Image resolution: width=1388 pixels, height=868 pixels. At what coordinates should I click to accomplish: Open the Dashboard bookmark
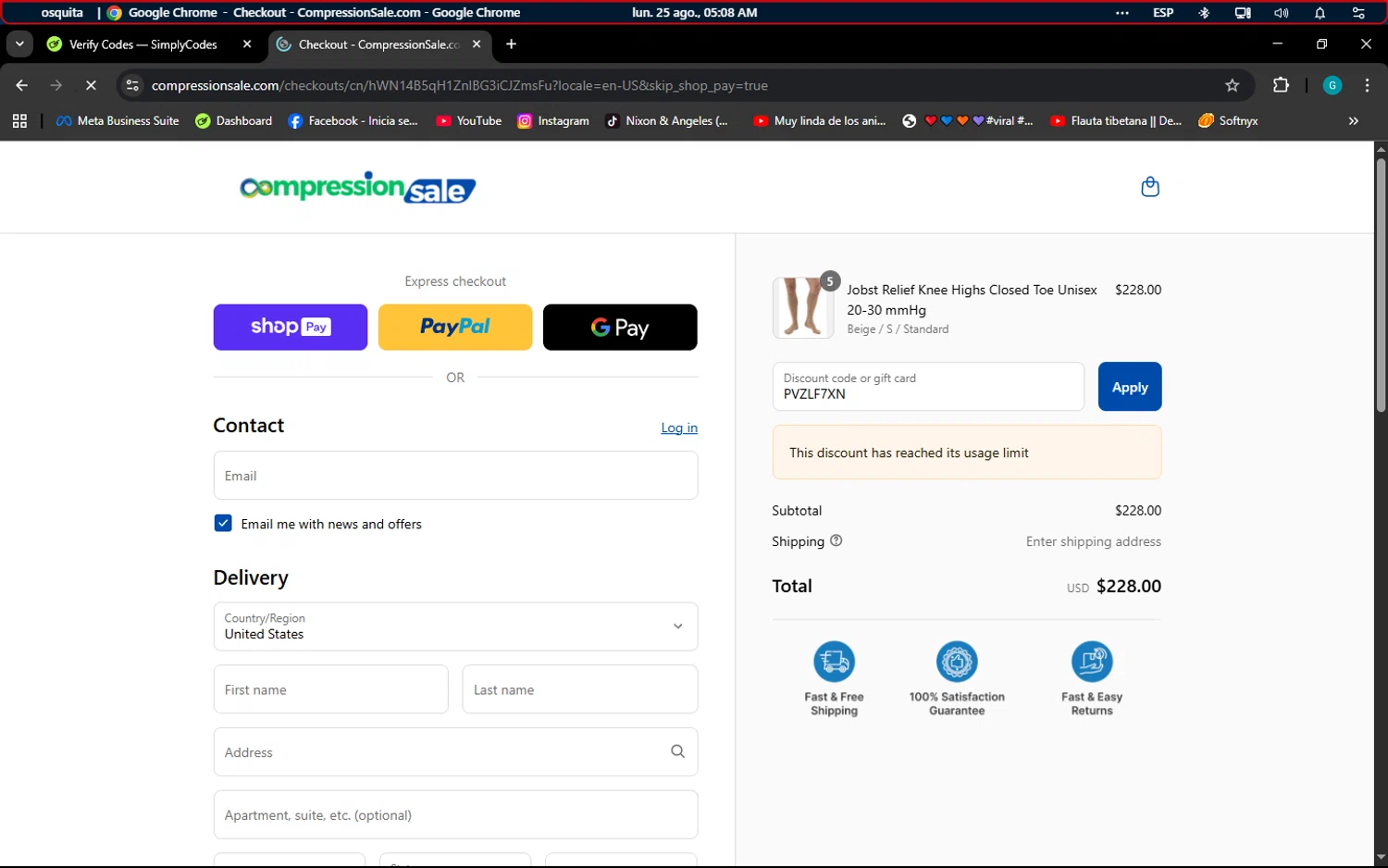234,120
